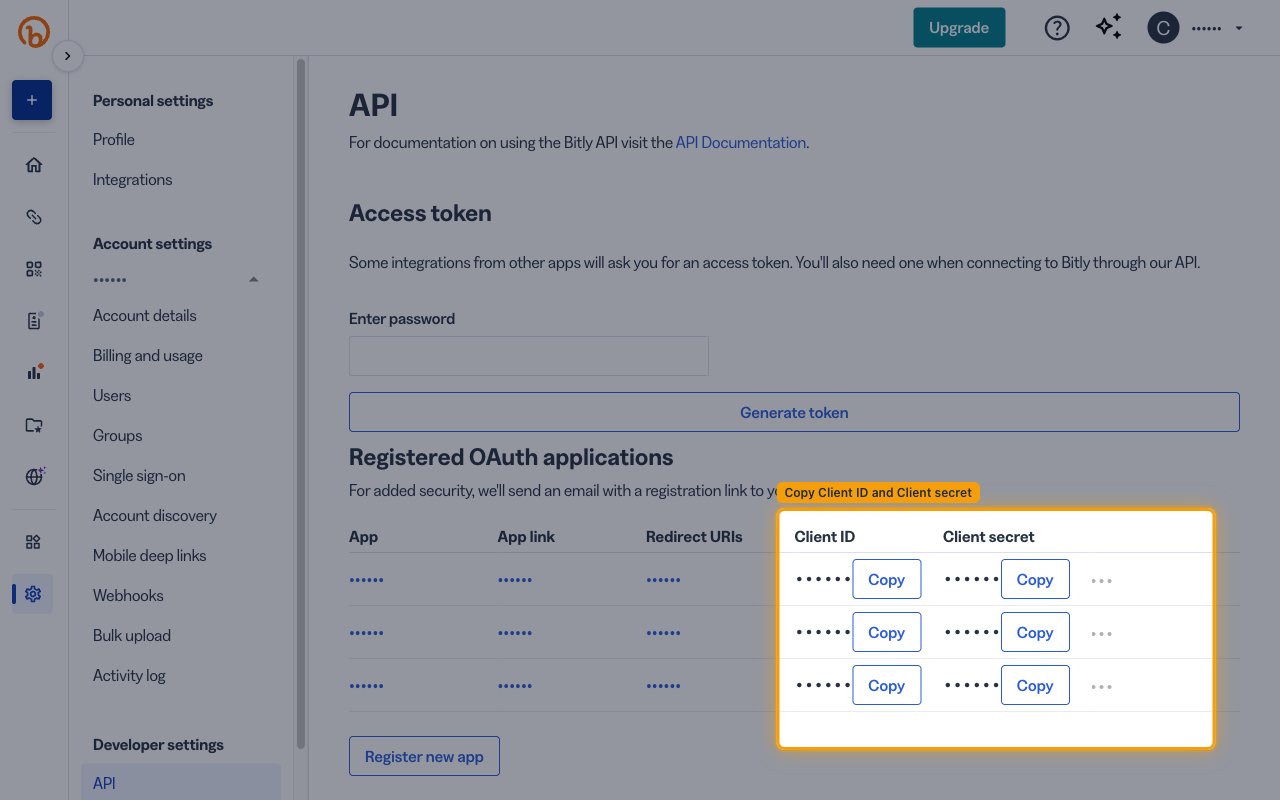Click the settings sidebar scrollbar

pos(301,403)
